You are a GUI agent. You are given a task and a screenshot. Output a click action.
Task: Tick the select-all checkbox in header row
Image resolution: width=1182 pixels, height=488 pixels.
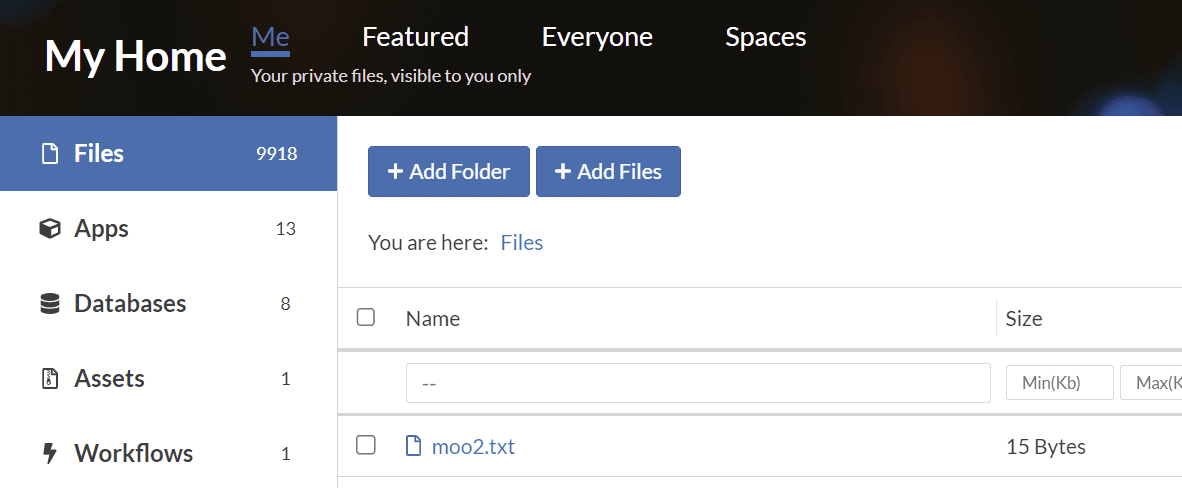pos(366,317)
